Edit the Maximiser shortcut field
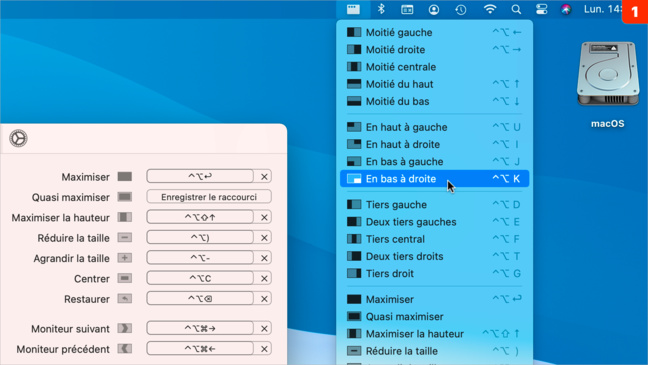648x365 pixels. tap(200, 177)
